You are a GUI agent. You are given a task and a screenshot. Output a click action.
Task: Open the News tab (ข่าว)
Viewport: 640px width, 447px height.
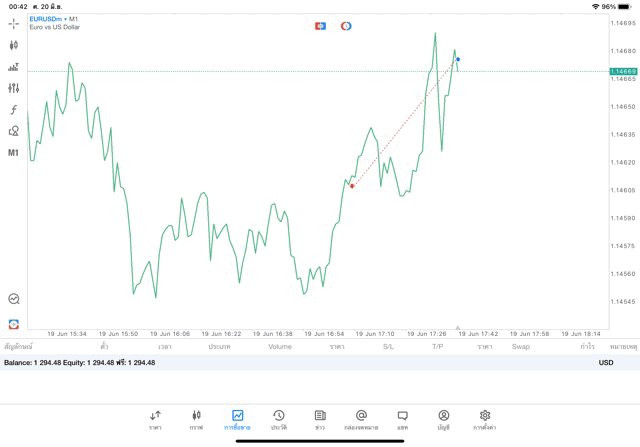(320, 419)
